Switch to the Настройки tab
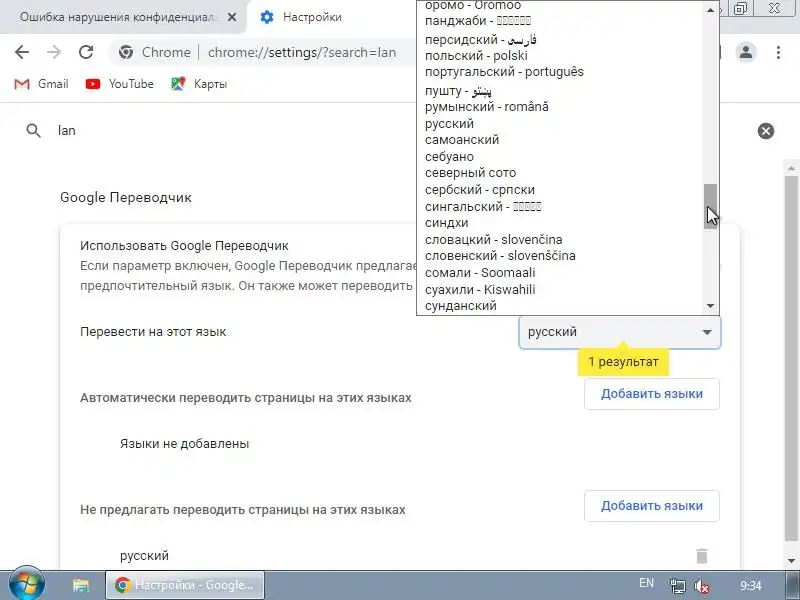Image resolution: width=800 pixels, height=600 pixels. point(312,17)
